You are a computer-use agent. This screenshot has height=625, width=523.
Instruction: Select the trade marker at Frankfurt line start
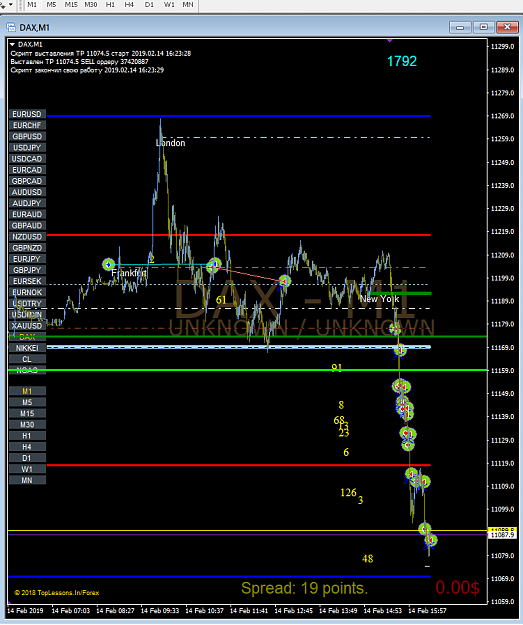click(x=108, y=264)
